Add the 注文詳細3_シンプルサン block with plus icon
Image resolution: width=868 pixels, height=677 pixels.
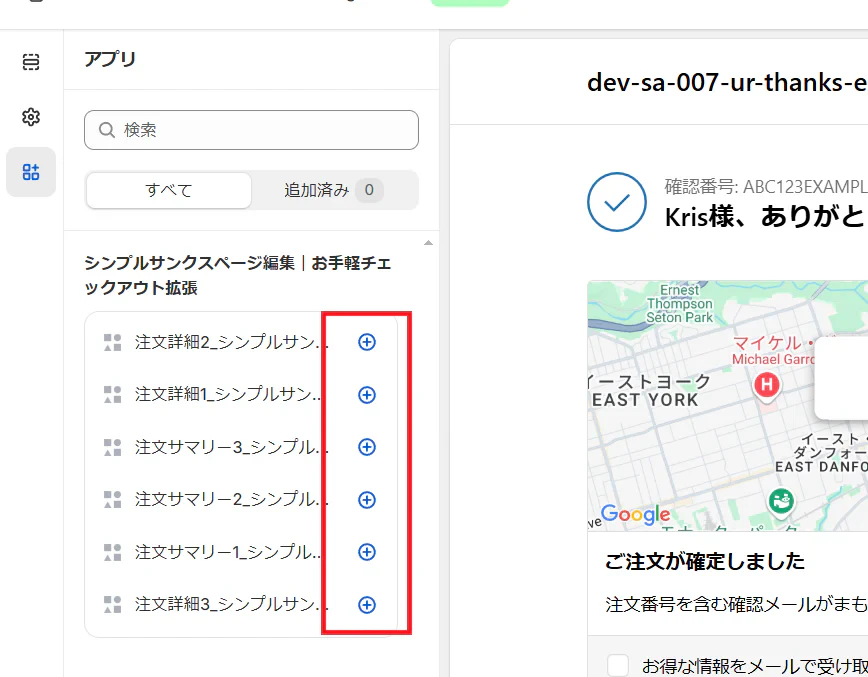pyautogui.click(x=366, y=604)
